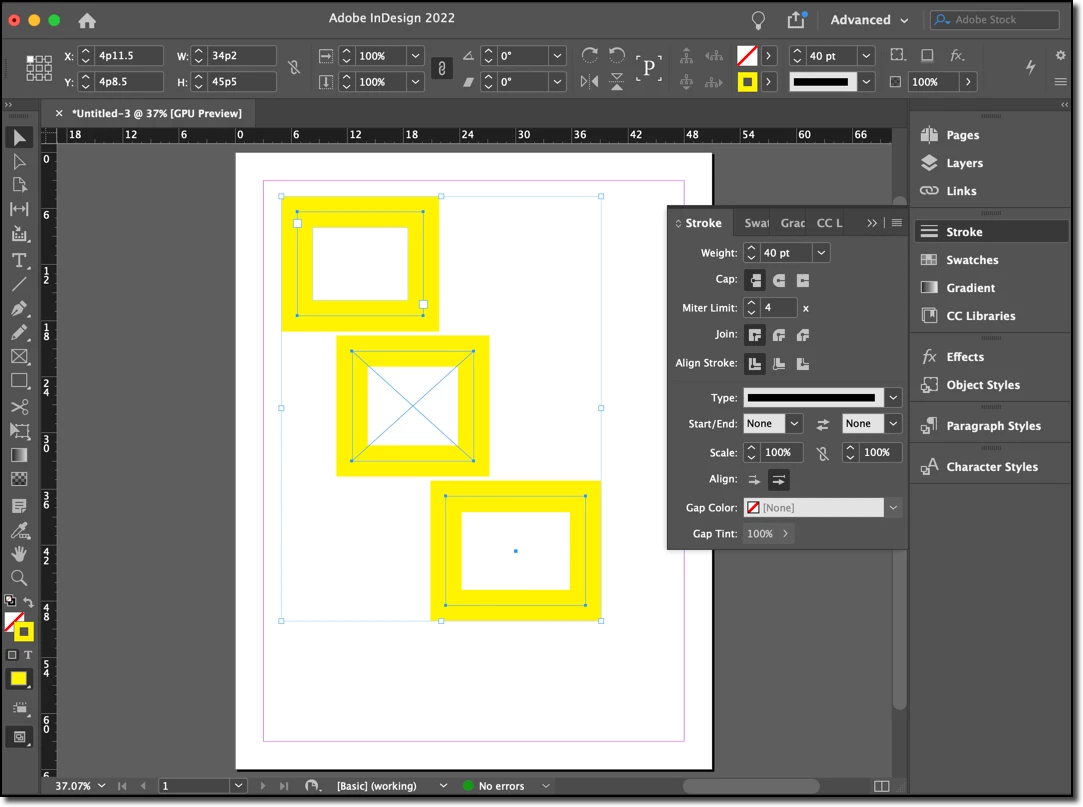
Task: Click the Home icon
Action: pos(87,21)
